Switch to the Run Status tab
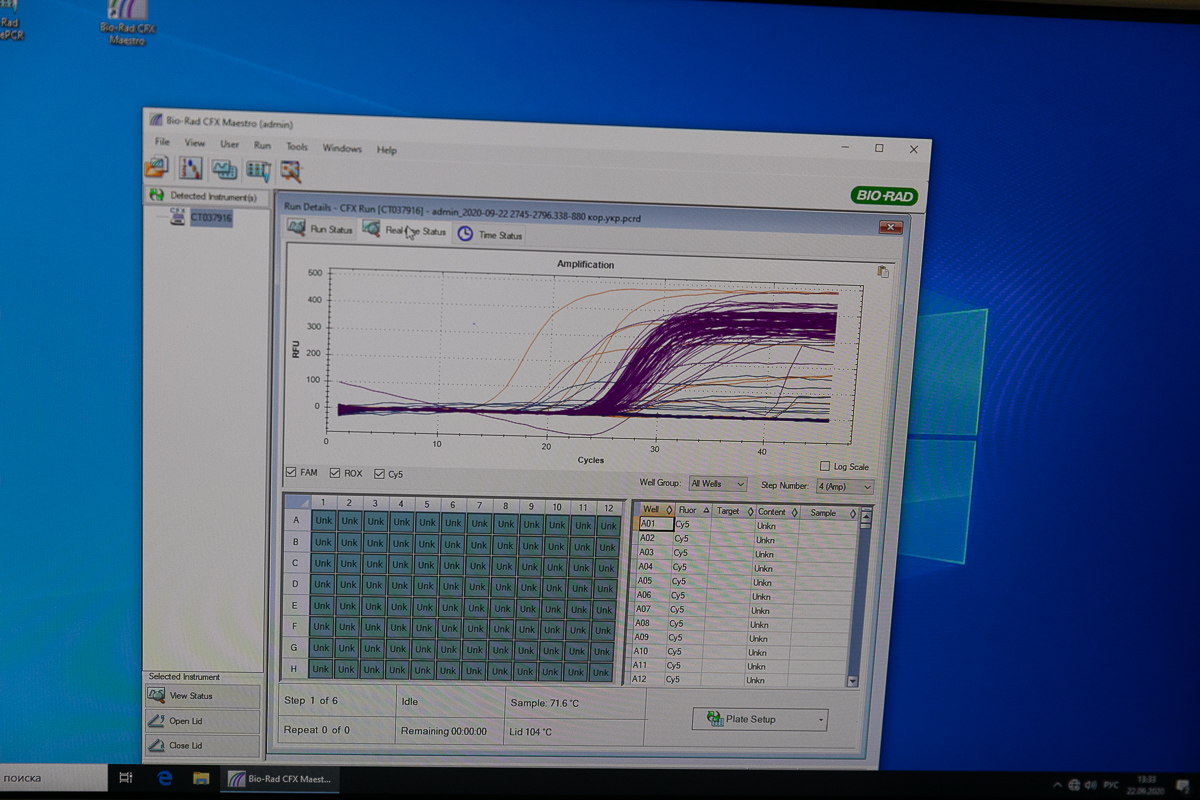1200x800 pixels. 320,229
